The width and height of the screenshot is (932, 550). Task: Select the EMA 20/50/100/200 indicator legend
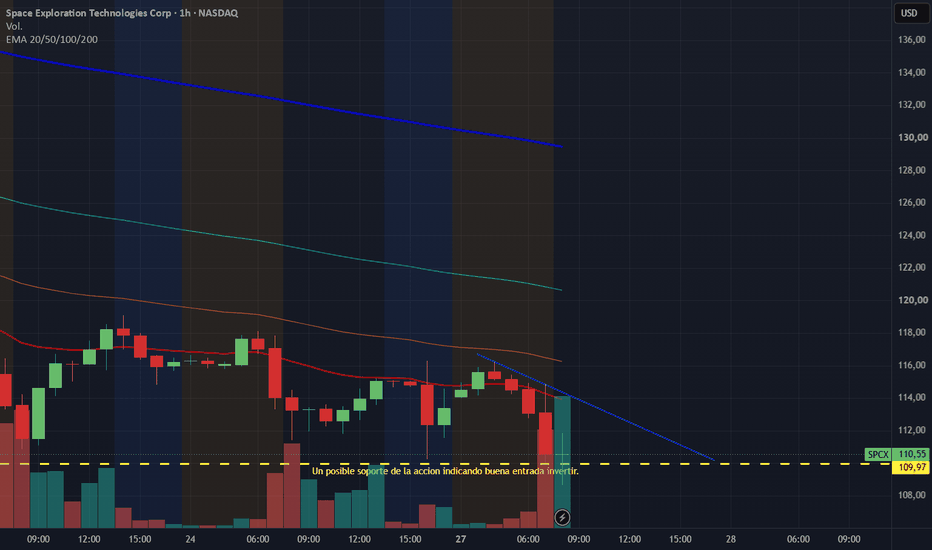click(52, 39)
